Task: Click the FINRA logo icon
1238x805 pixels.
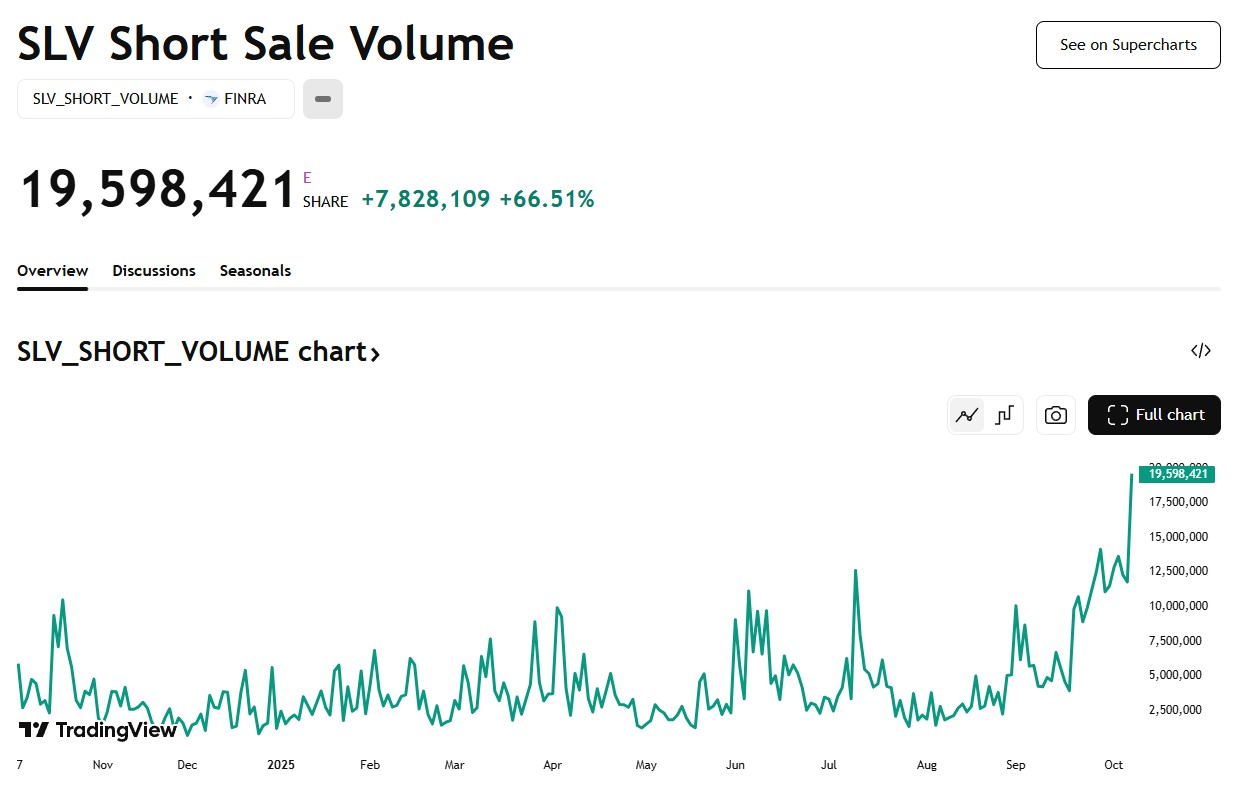Action: [210, 99]
